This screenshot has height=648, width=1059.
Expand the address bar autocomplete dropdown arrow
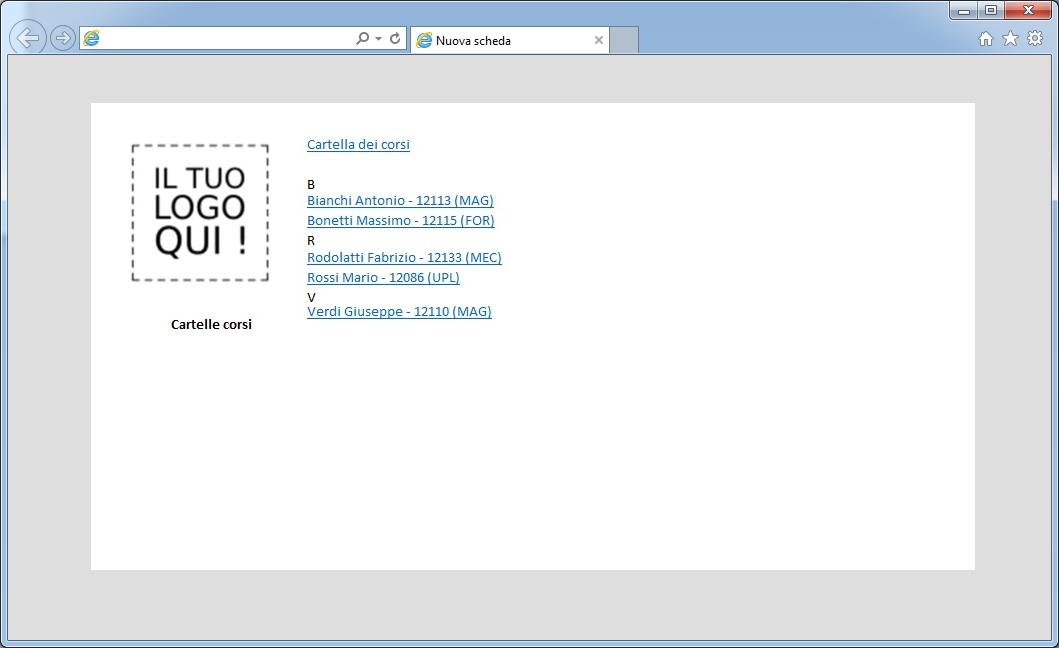coord(378,39)
